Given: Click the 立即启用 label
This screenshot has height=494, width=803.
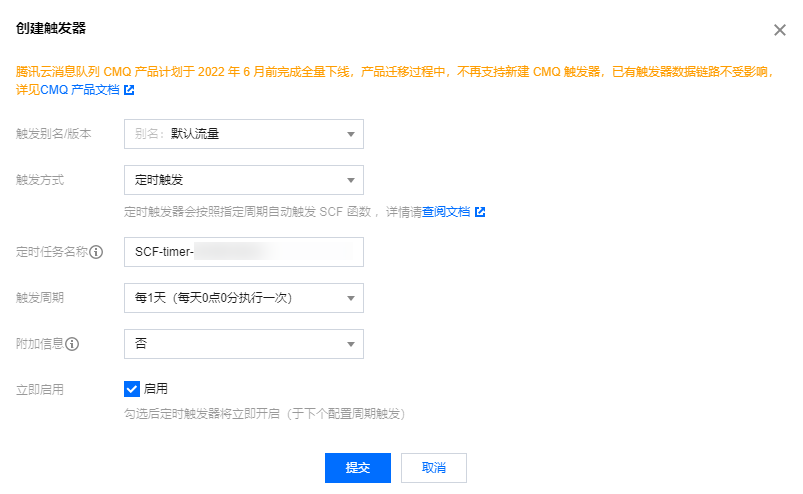Looking at the screenshot, I should click(x=40, y=390).
